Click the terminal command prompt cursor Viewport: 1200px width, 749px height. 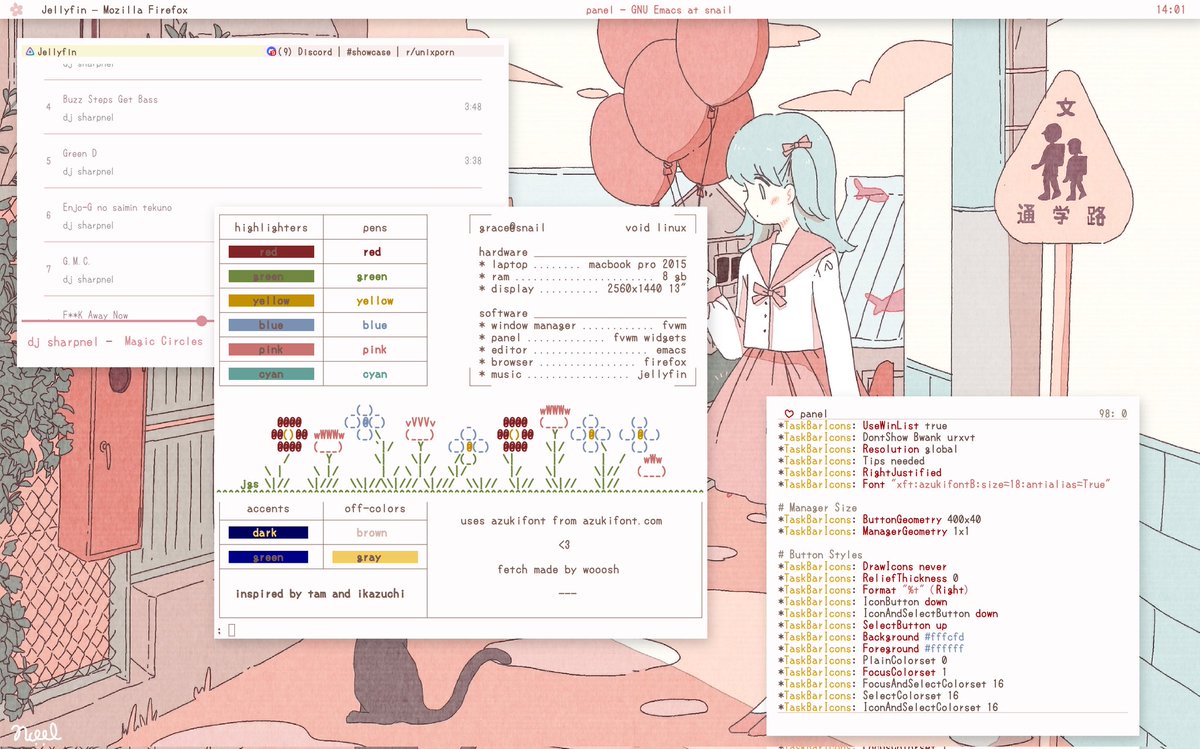pyautogui.click(x=232, y=630)
